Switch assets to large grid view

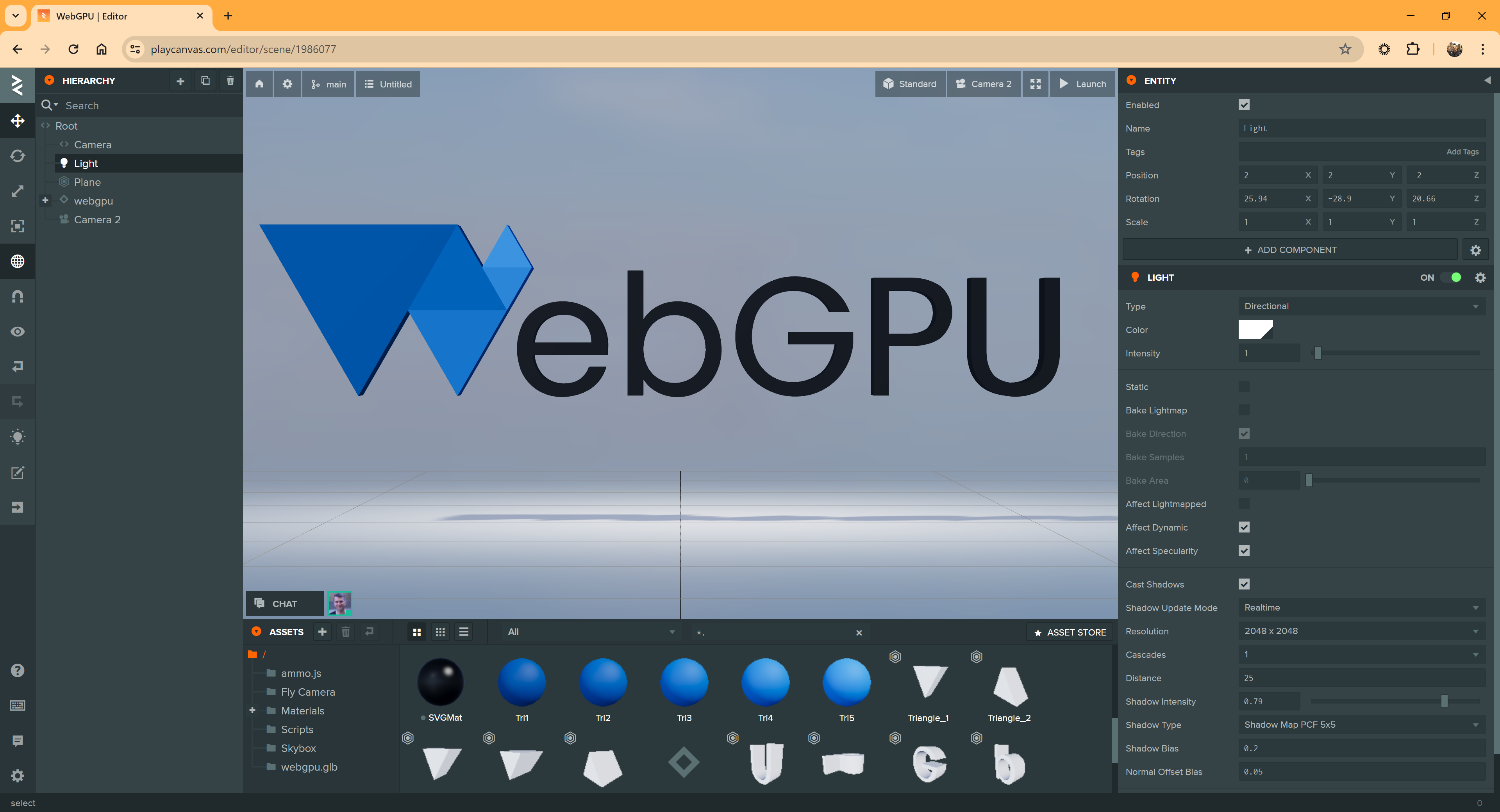click(x=416, y=632)
